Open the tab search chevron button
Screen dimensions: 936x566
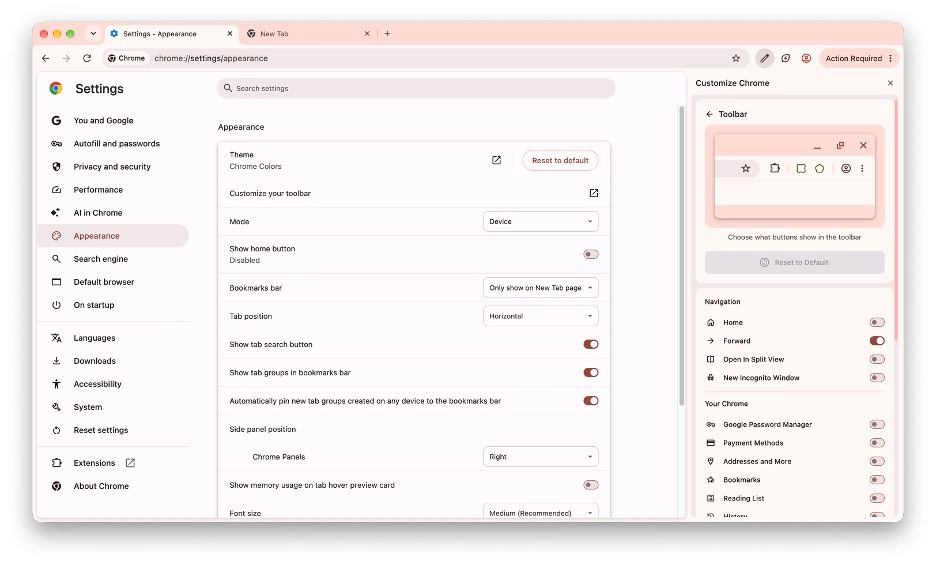[x=93, y=33]
